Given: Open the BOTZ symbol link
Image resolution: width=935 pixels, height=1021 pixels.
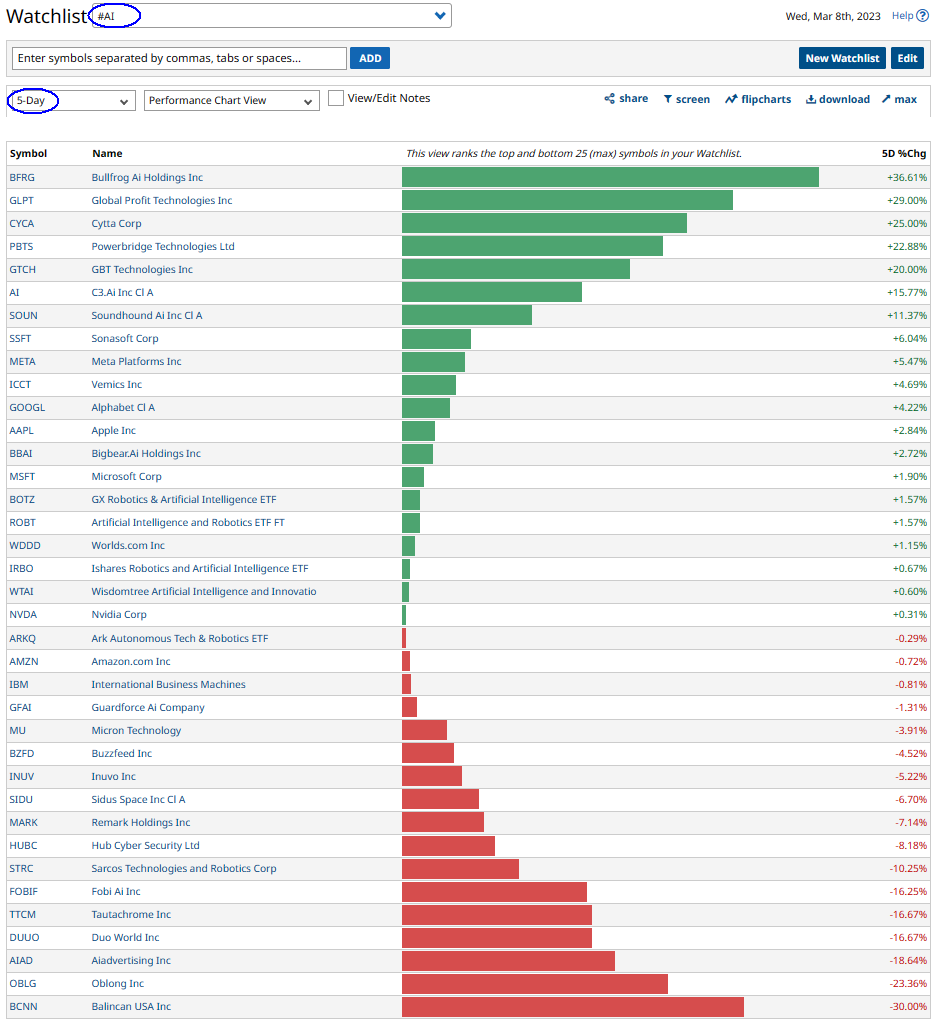Looking at the screenshot, I should (22, 499).
